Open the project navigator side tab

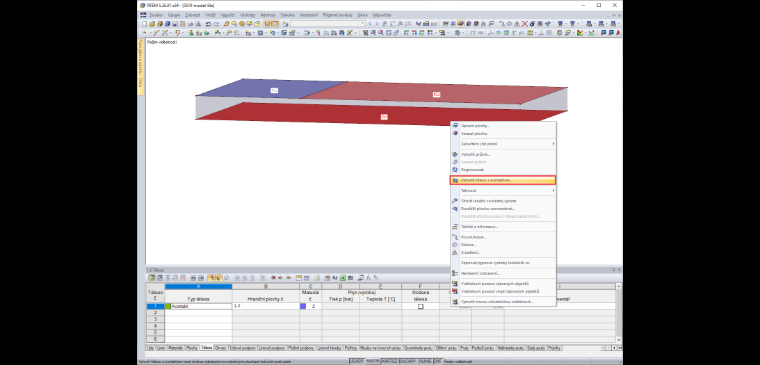tap(141, 67)
